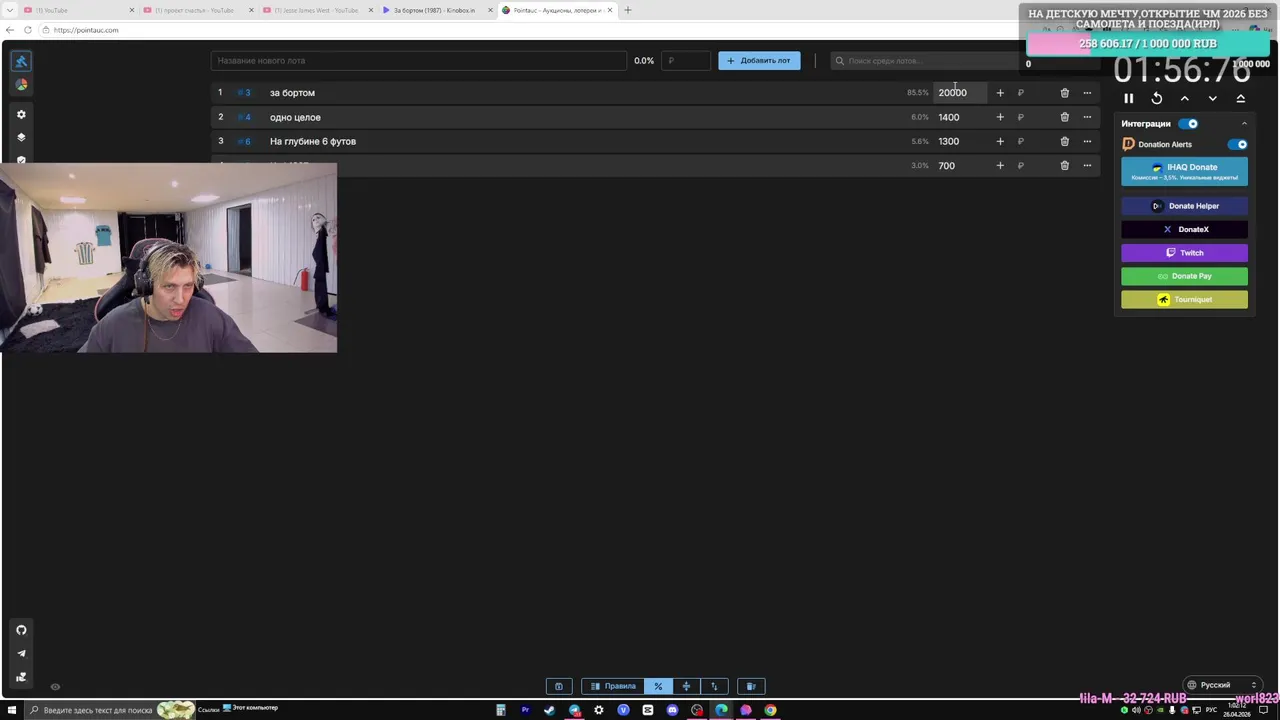
Task: Click plus icon in the 700 lot row
Action: click(x=1000, y=165)
